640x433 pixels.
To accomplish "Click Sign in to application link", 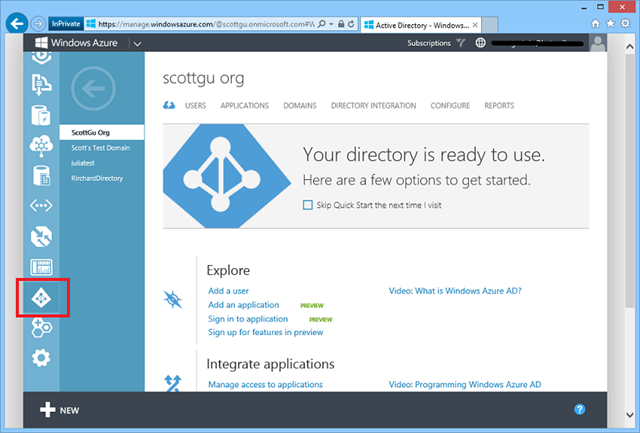I will (248, 319).
